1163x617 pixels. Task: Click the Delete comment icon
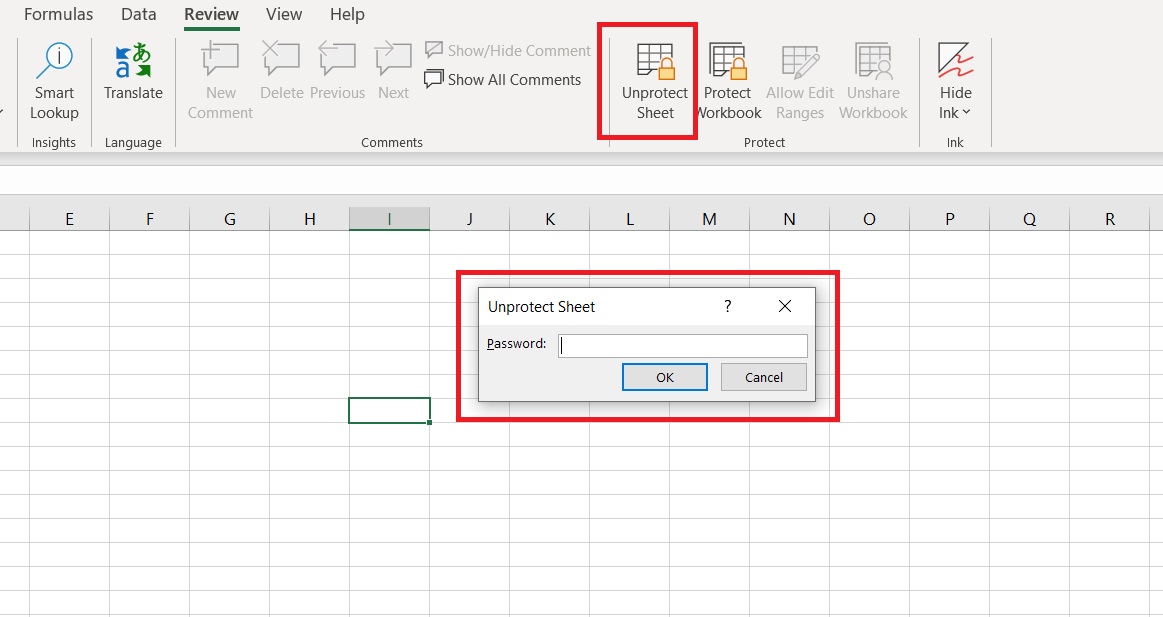(x=281, y=72)
